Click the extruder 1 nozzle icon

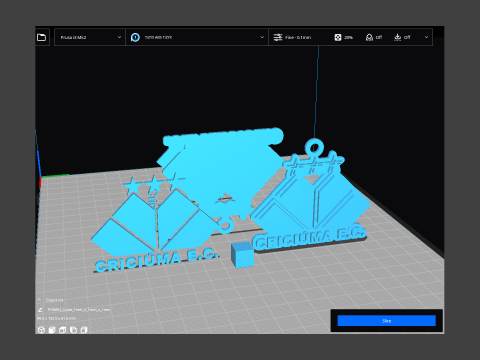pos(135,37)
